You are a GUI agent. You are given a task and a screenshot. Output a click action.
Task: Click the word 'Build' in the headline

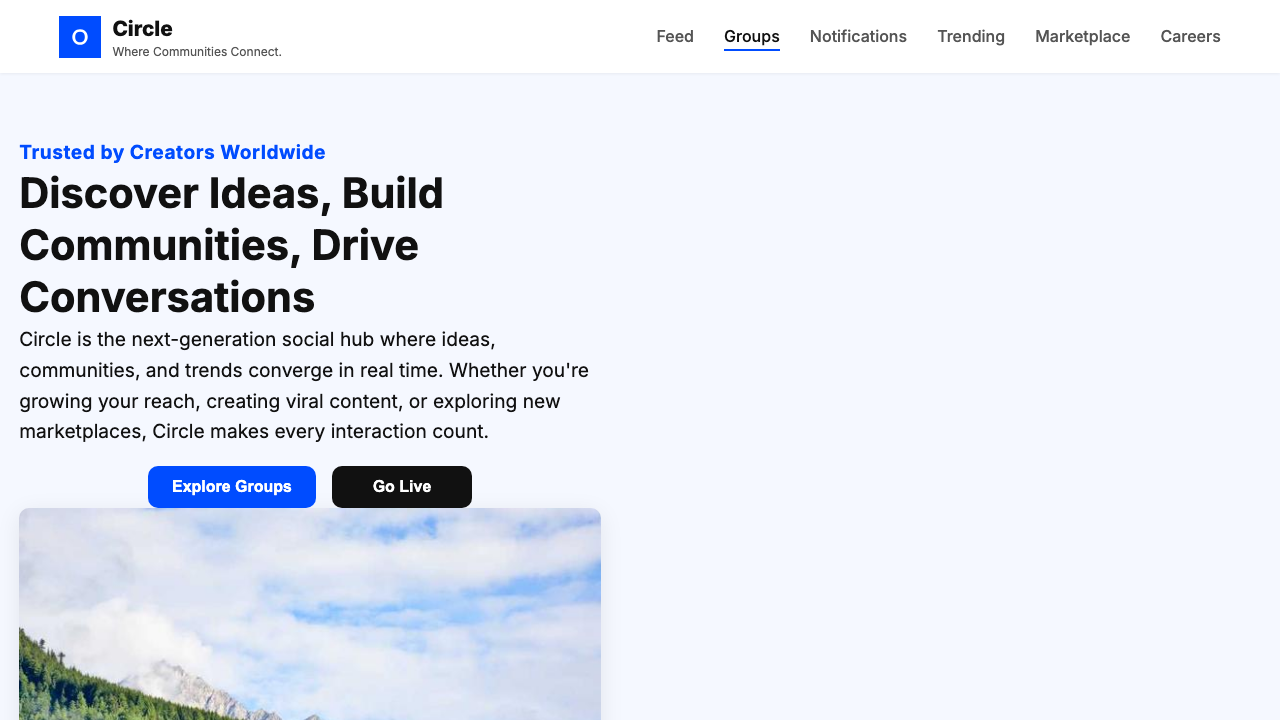point(392,193)
